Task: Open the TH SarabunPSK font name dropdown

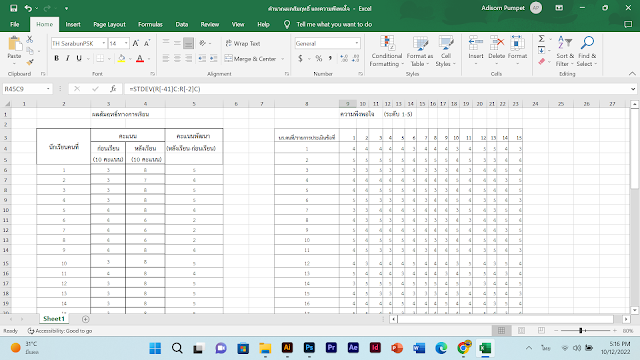Action: (x=104, y=43)
